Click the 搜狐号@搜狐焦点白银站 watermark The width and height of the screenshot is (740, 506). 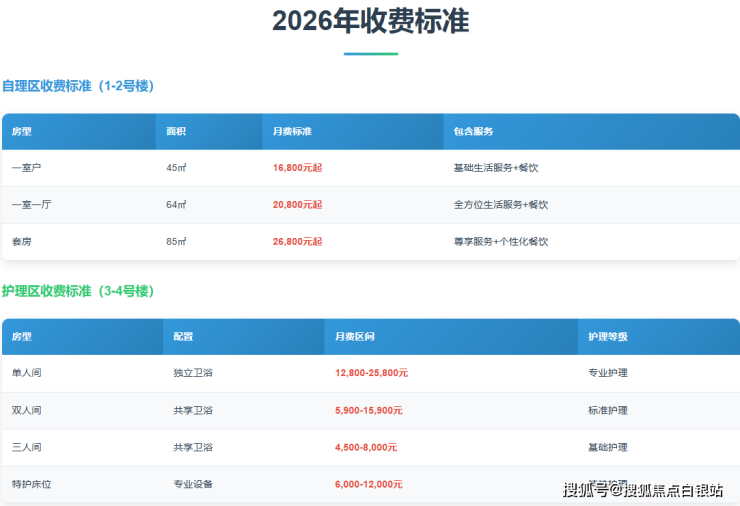[643, 490]
